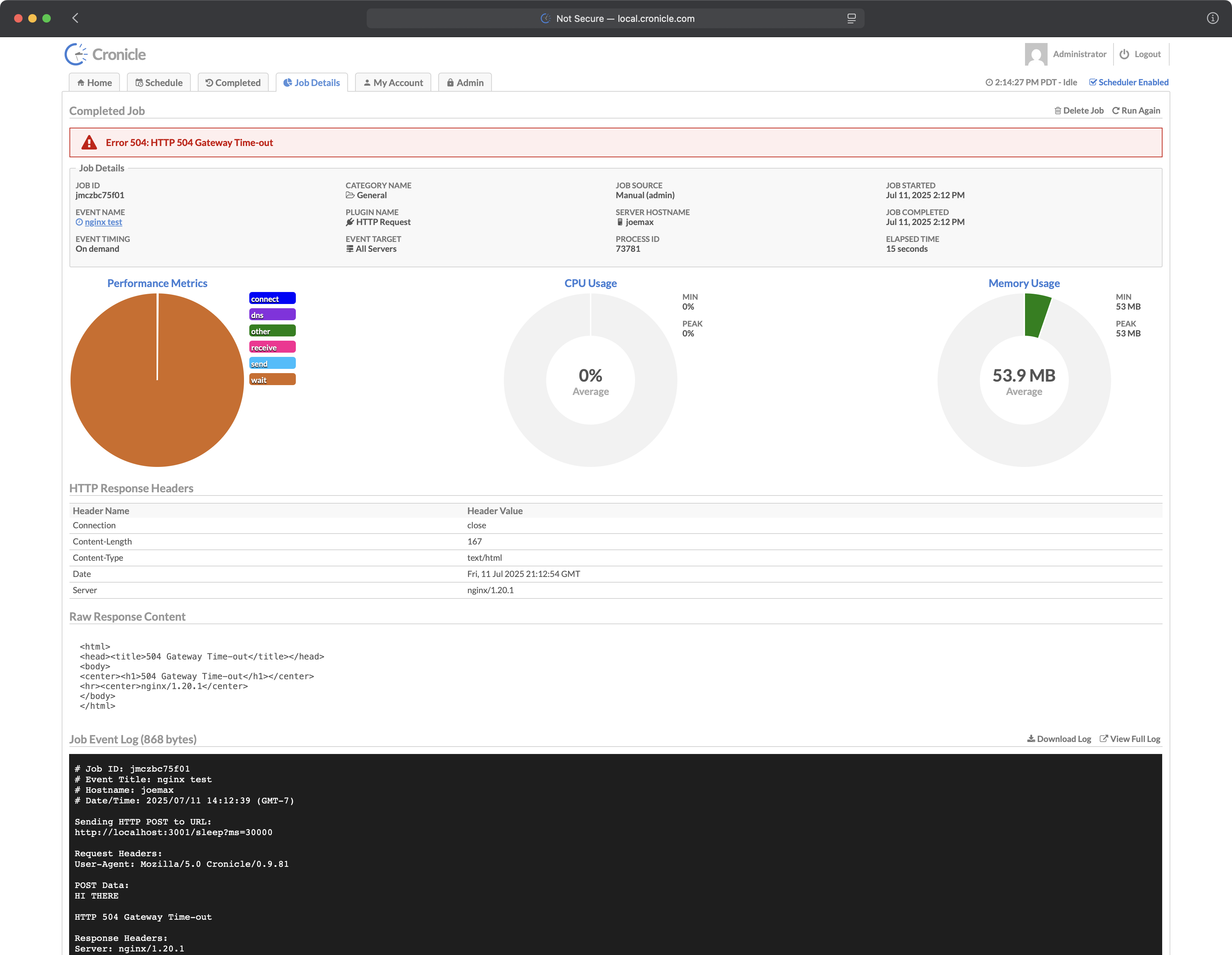The height and width of the screenshot is (955, 1232).
Task: Toggle the Scheduler Enabled checkbox
Action: tap(1093, 83)
